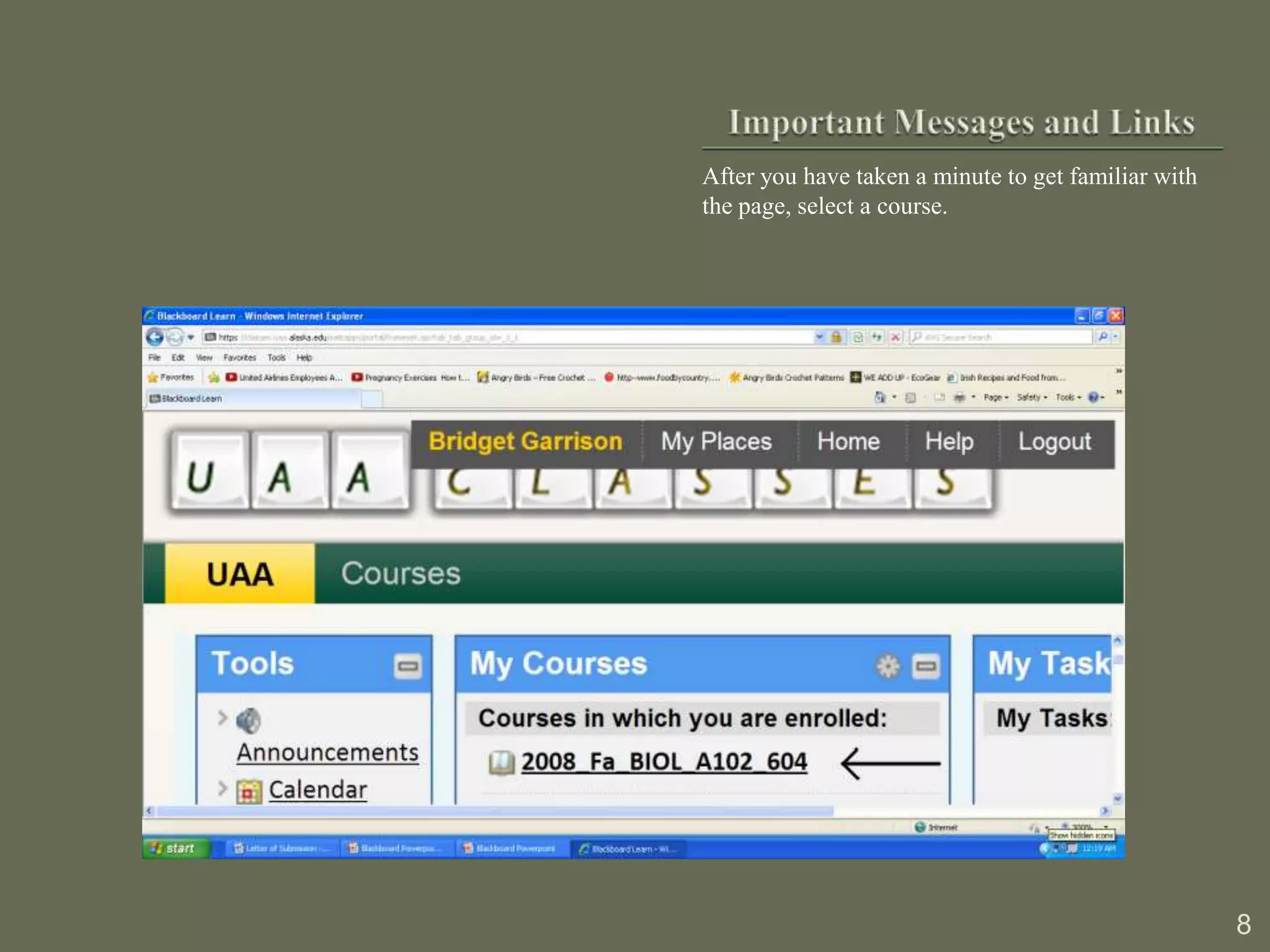The image size is (1270, 952).
Task: Click the AVG Secure Search box
Action: click(x=1000, y=337)
